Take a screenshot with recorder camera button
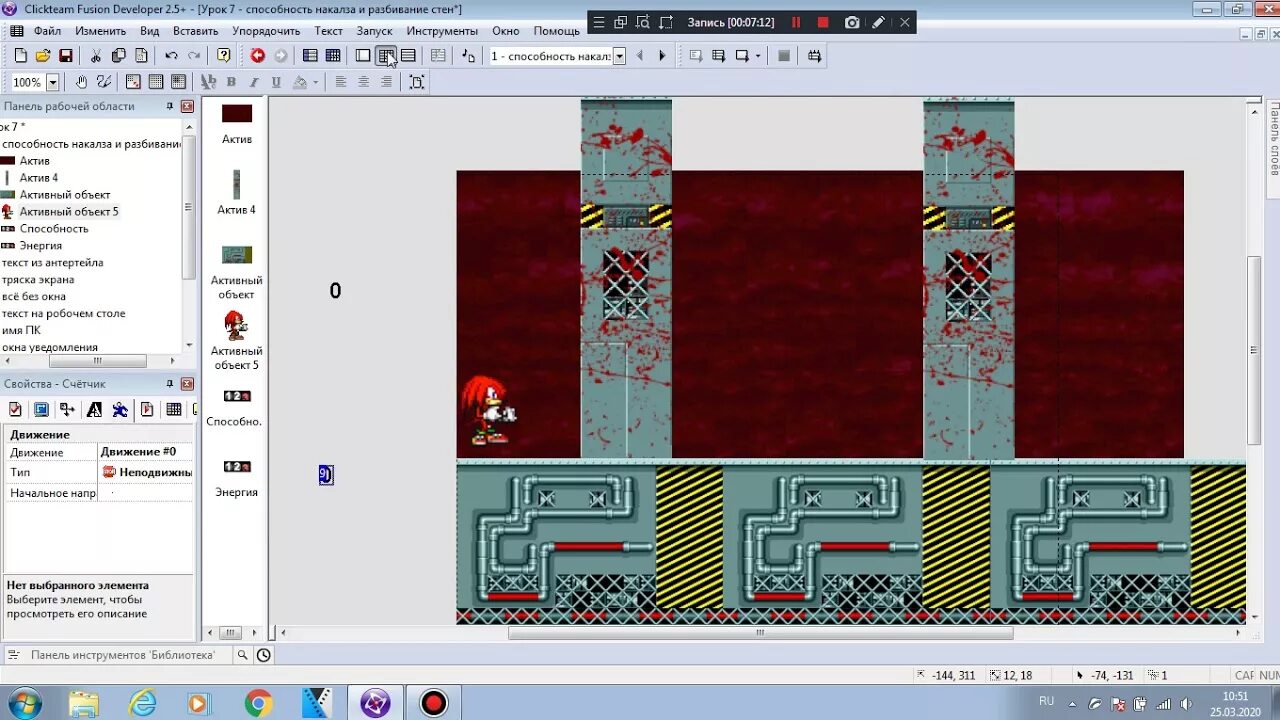Screen dimensions: 1280x720 click(852, 22)
